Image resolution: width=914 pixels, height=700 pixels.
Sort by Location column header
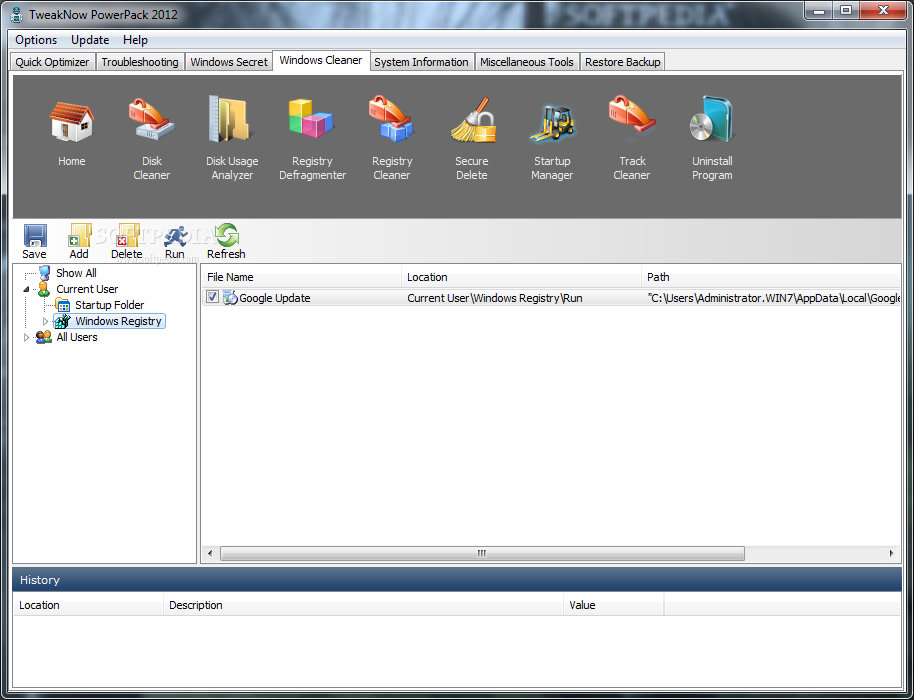coord(522,277)
